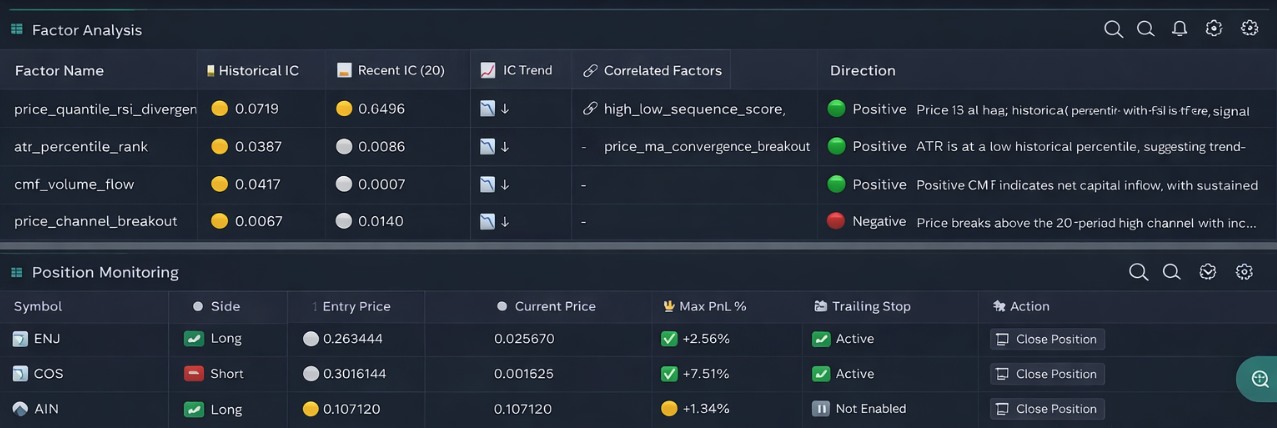Viewport: 1277px width, 428px height.
Task: Toggle the green check beside +7.51%
Action: click(x=669, y=374)
